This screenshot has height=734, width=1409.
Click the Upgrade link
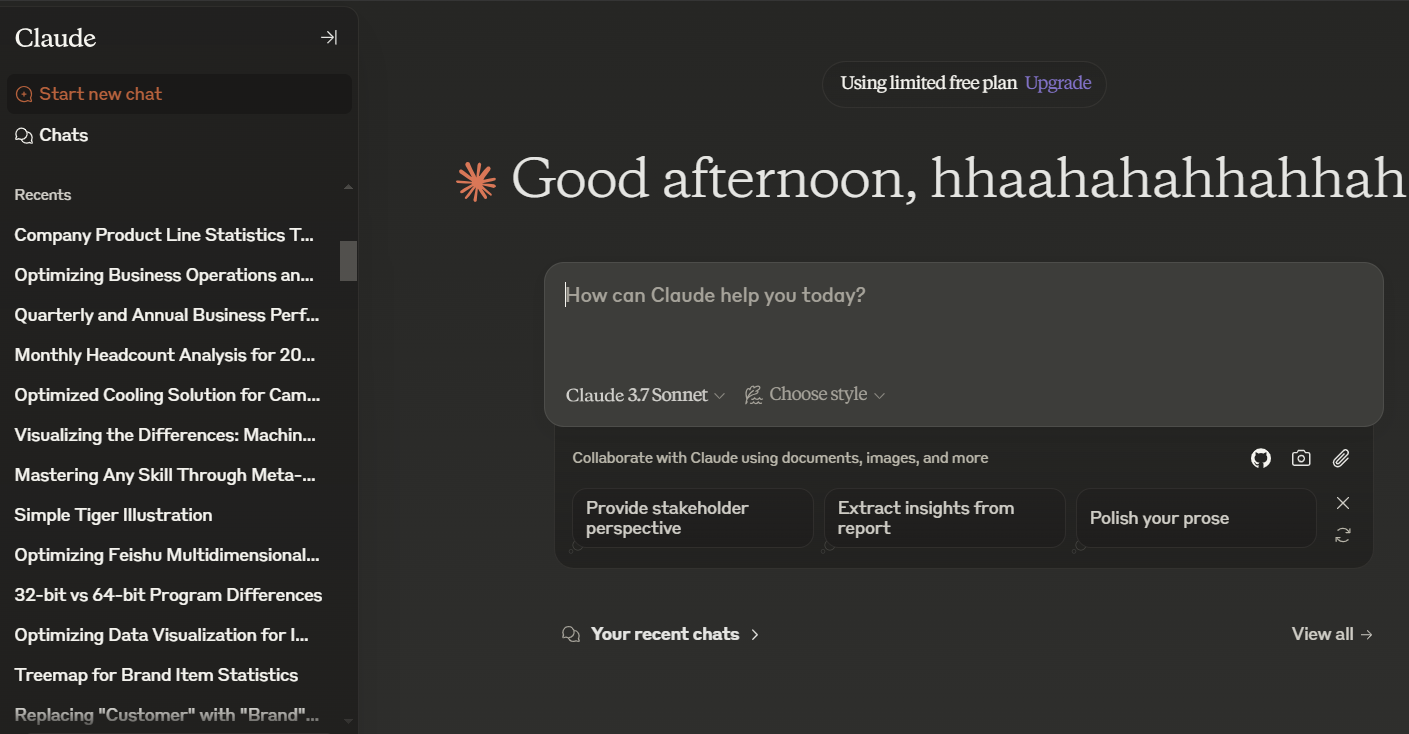coord(1058,83)
